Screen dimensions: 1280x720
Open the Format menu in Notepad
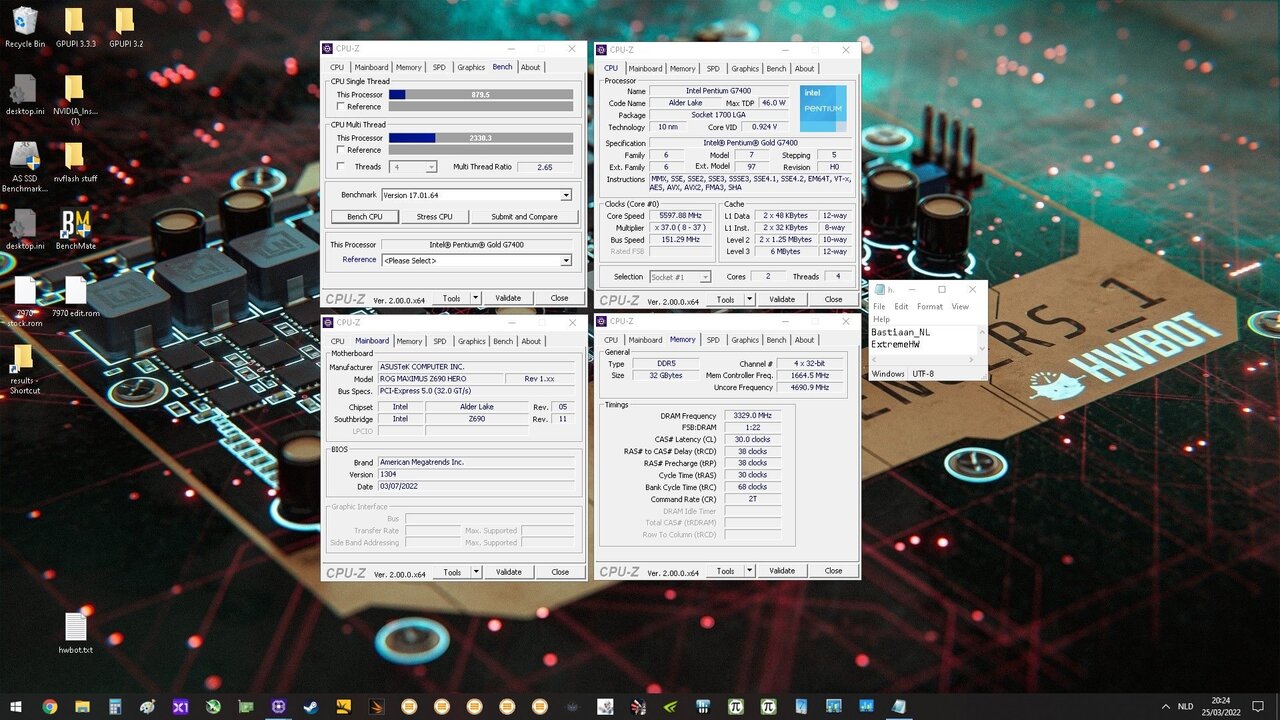coord(929,307)
